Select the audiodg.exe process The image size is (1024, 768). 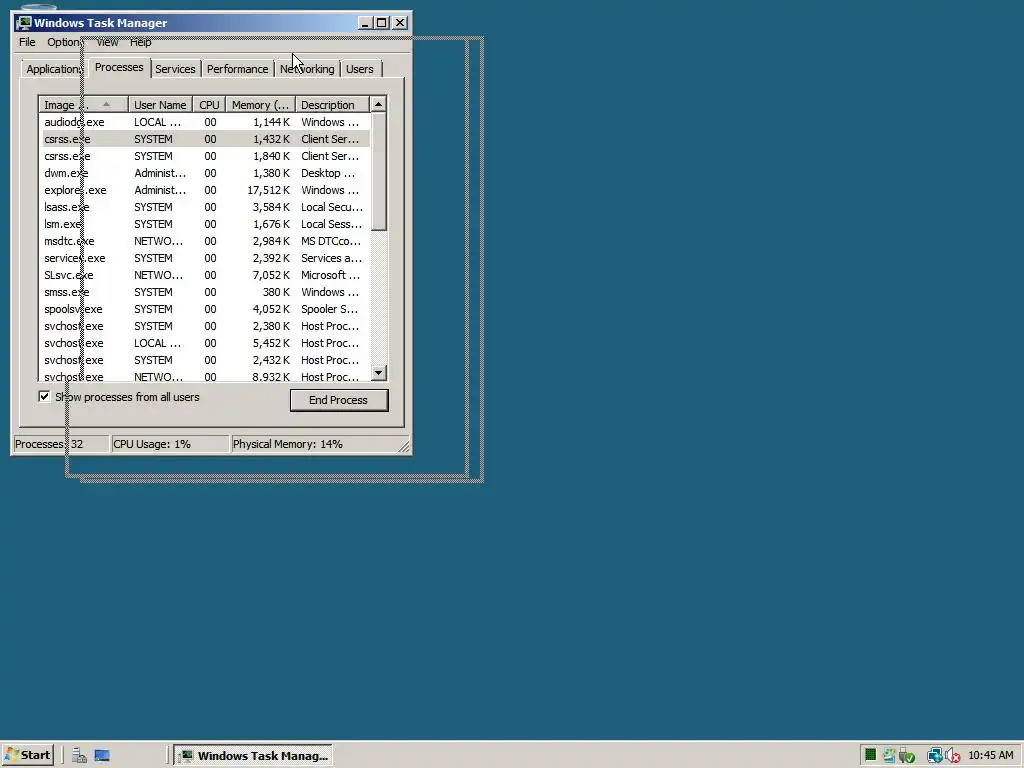coord(204,122)
